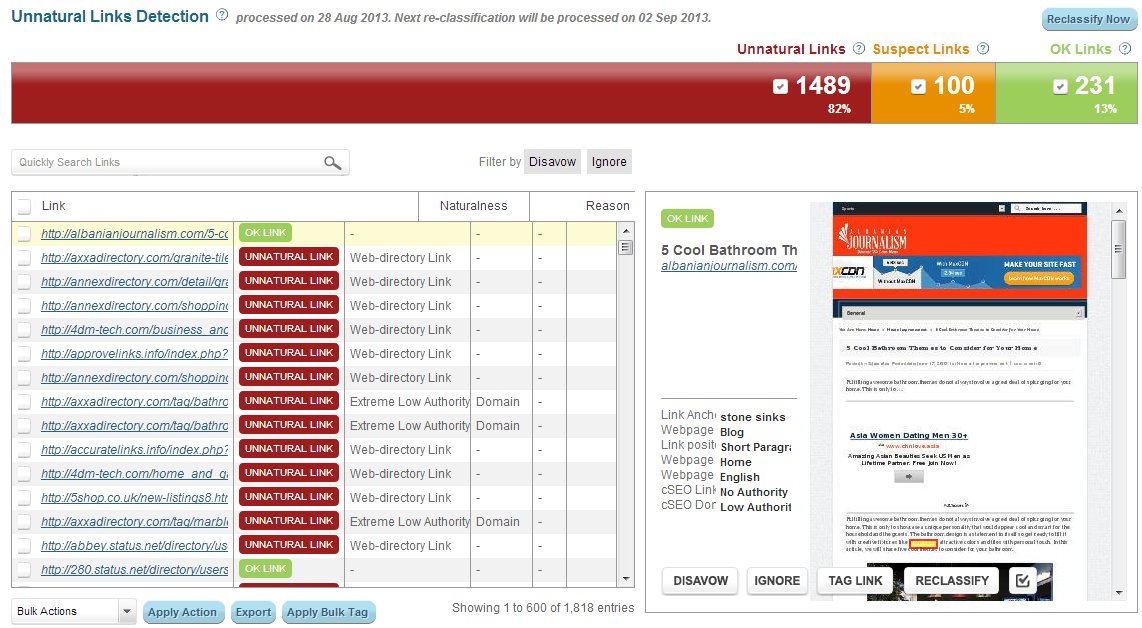1142x628 pixels.
Task: Tick the select-all checkbox in the Link header
Action: 24,206
